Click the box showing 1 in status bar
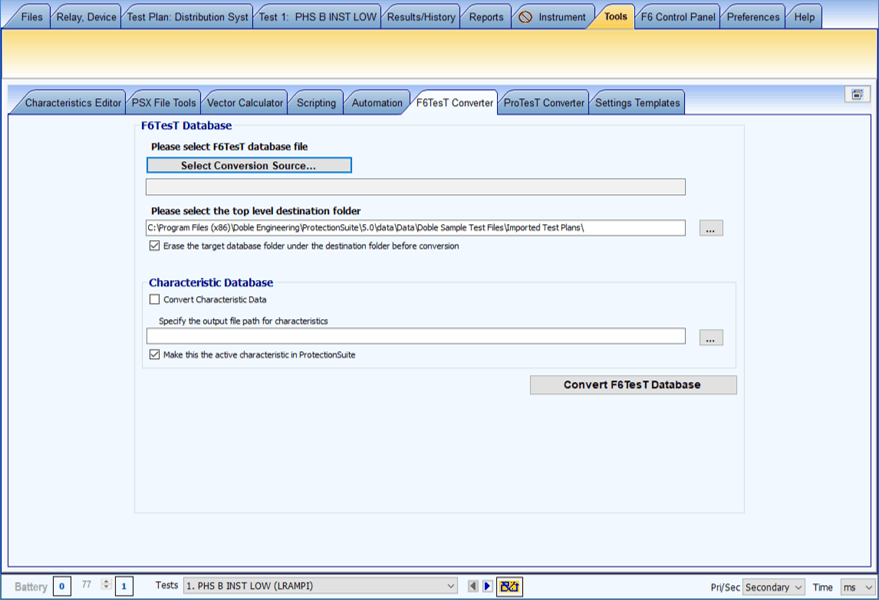Viewport: 879px width, 600px height. [x=124, y=587]
